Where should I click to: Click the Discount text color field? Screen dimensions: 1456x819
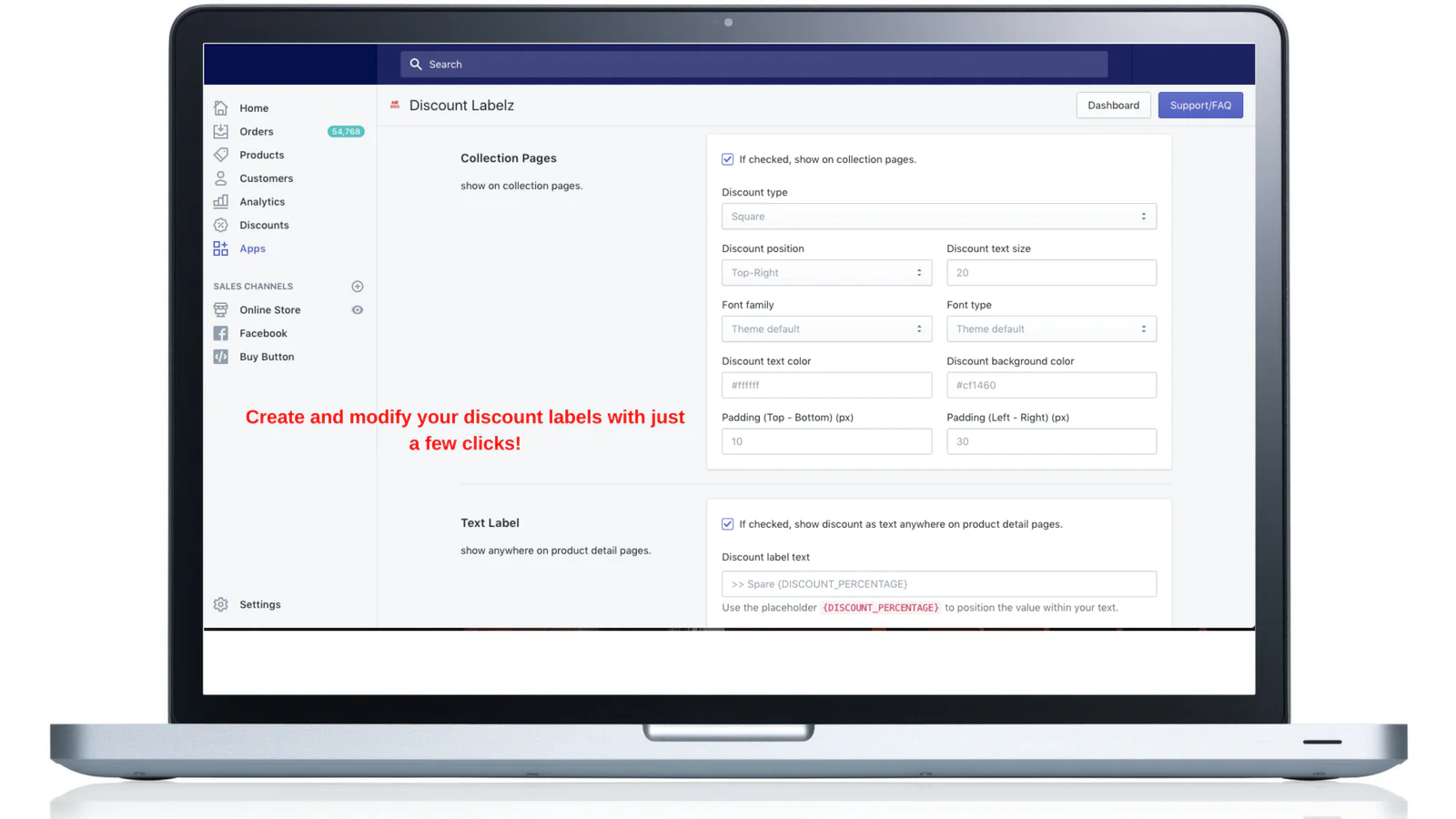(x=826, y=385)
